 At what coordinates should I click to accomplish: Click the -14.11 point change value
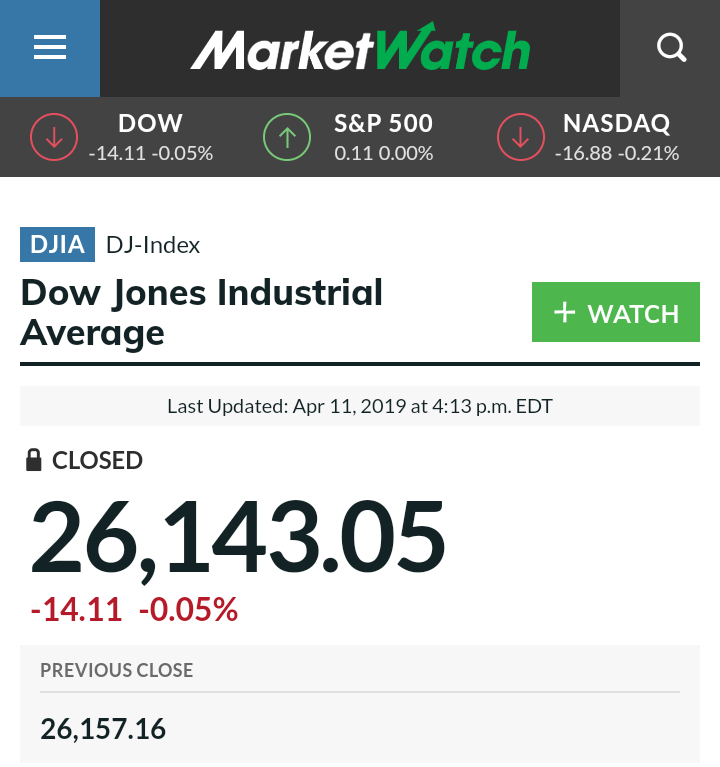76,609
